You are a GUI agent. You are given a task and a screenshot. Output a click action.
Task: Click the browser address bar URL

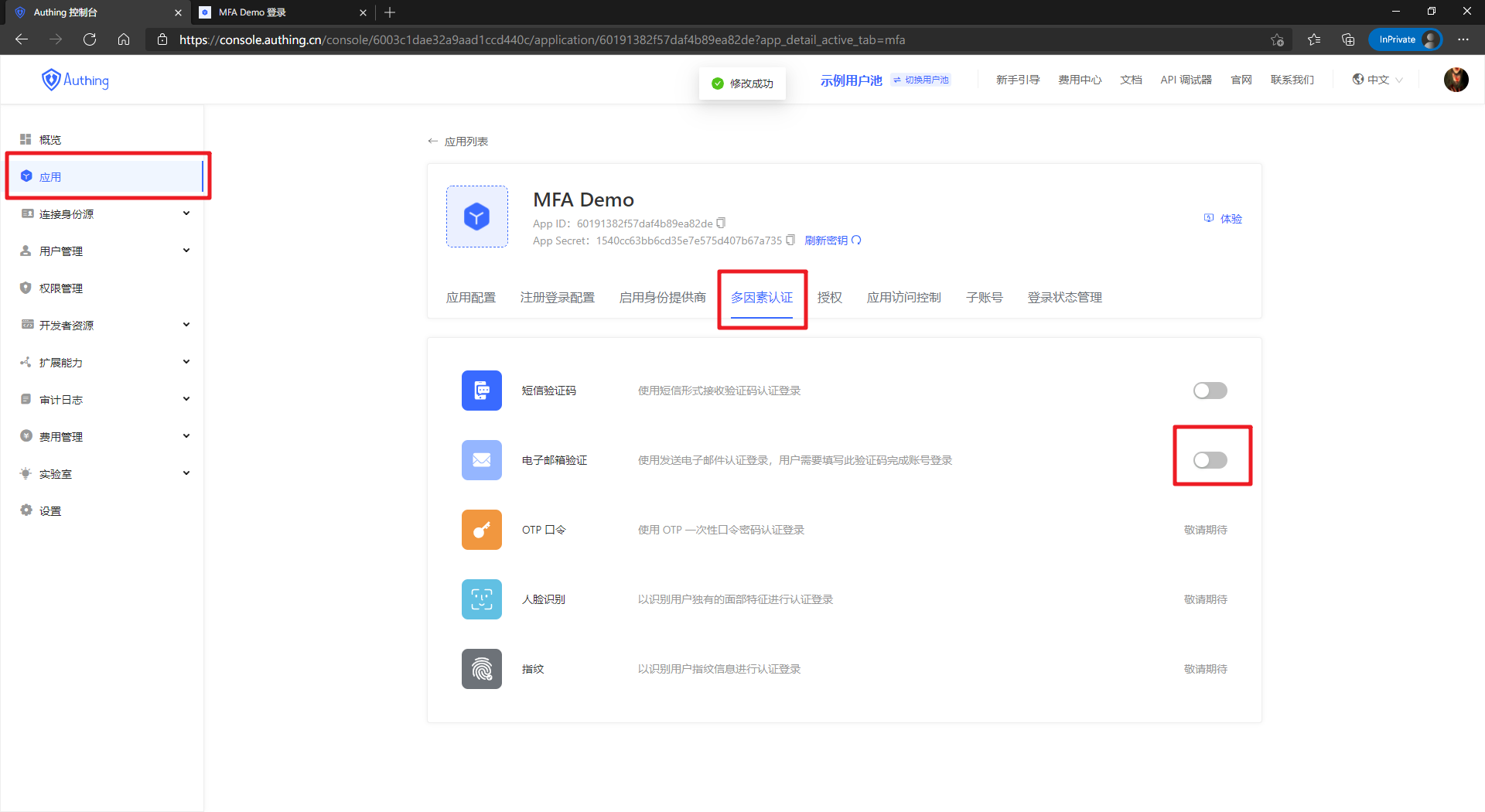(542, 39)
